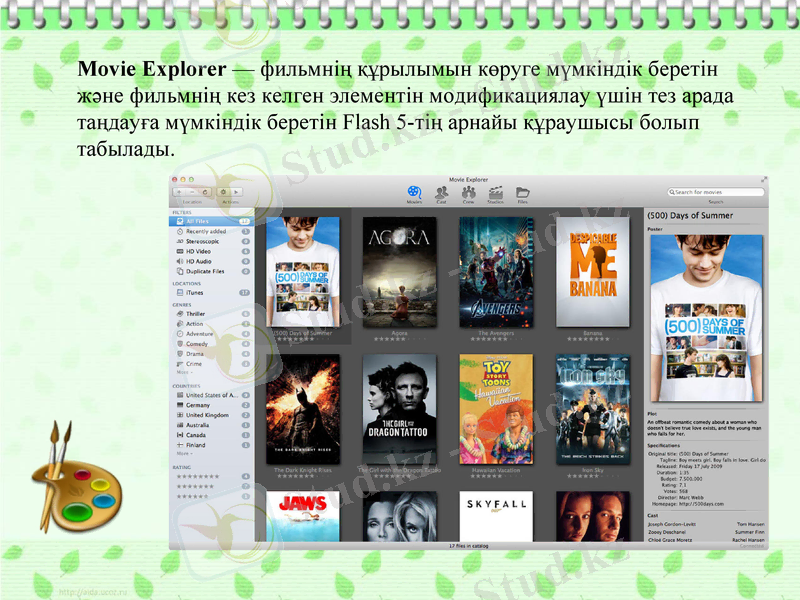Select the Movies icon in the toolbar

[414, 193]
